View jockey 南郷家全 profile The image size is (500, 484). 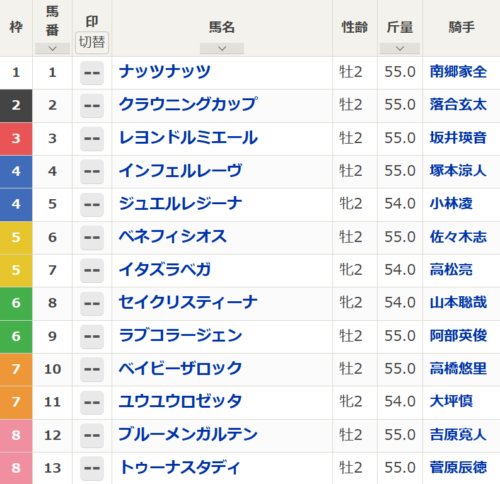pos(458,72)
